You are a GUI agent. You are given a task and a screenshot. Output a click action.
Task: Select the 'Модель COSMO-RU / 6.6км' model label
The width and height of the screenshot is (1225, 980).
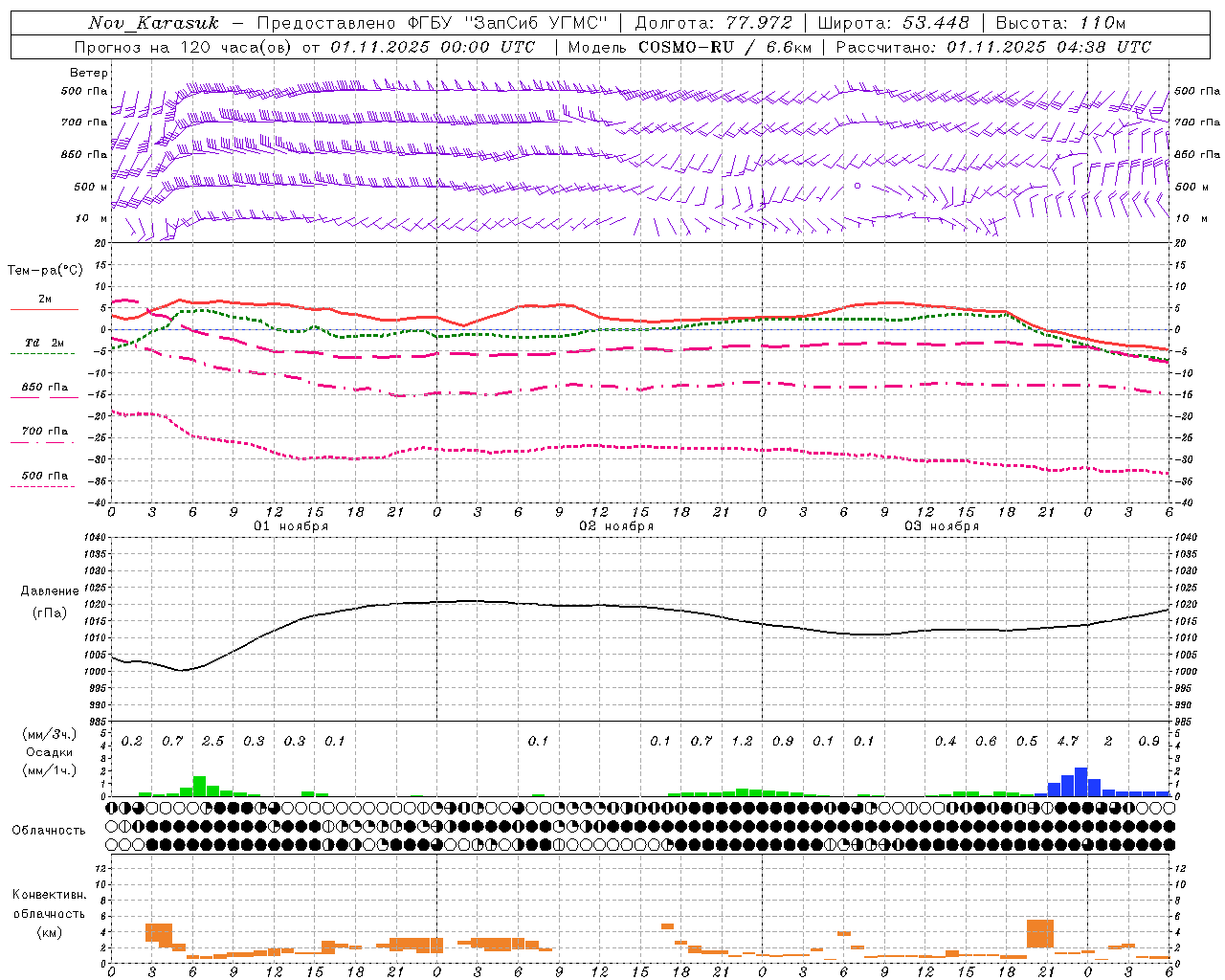[x=690, y=47]
